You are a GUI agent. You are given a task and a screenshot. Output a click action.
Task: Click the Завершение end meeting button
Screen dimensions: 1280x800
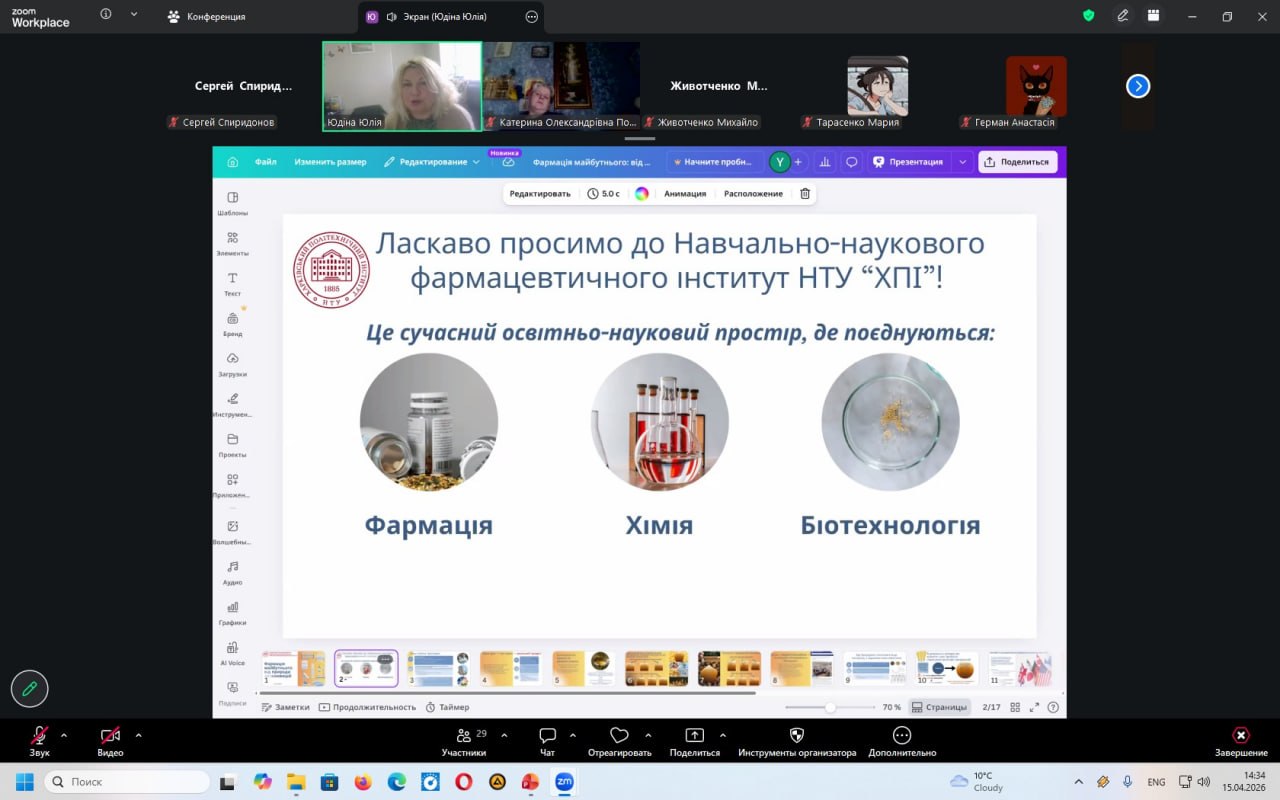[1241, 741]
